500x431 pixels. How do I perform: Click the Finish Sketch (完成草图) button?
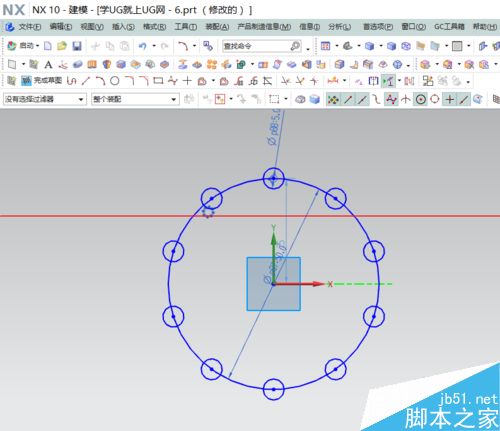pos(42,80)
